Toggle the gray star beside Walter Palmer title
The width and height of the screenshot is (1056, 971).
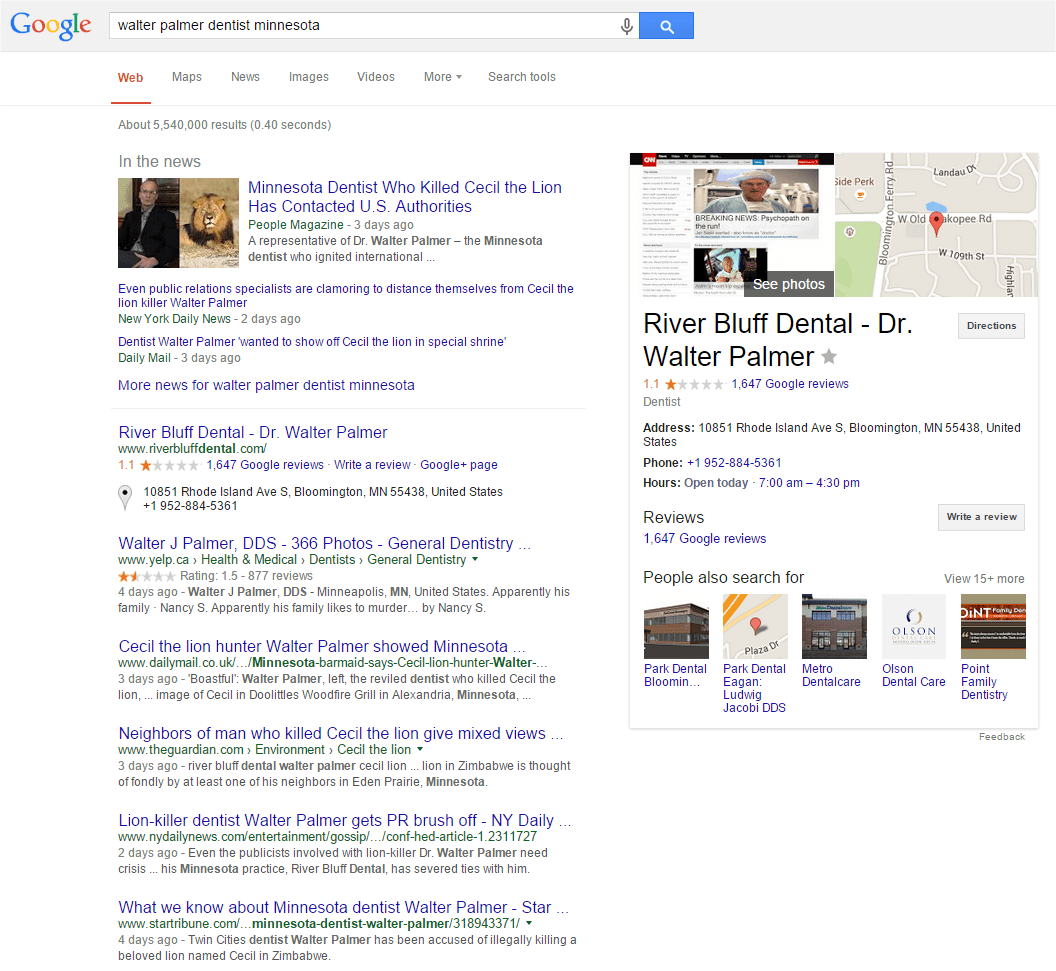[x=829, y=357]
